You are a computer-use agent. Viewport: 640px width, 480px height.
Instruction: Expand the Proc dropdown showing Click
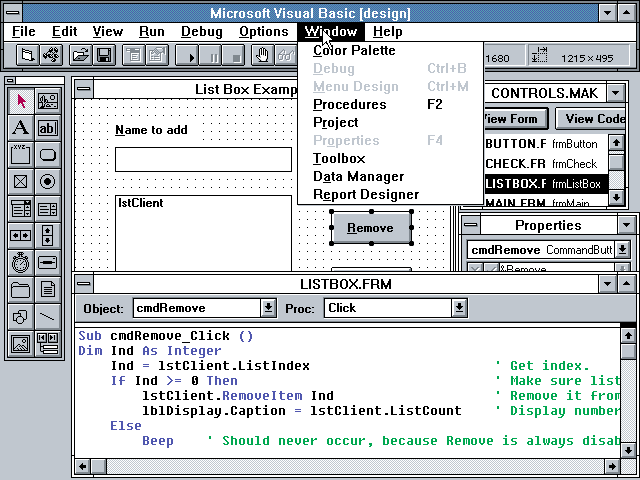(x=458, y=308)
